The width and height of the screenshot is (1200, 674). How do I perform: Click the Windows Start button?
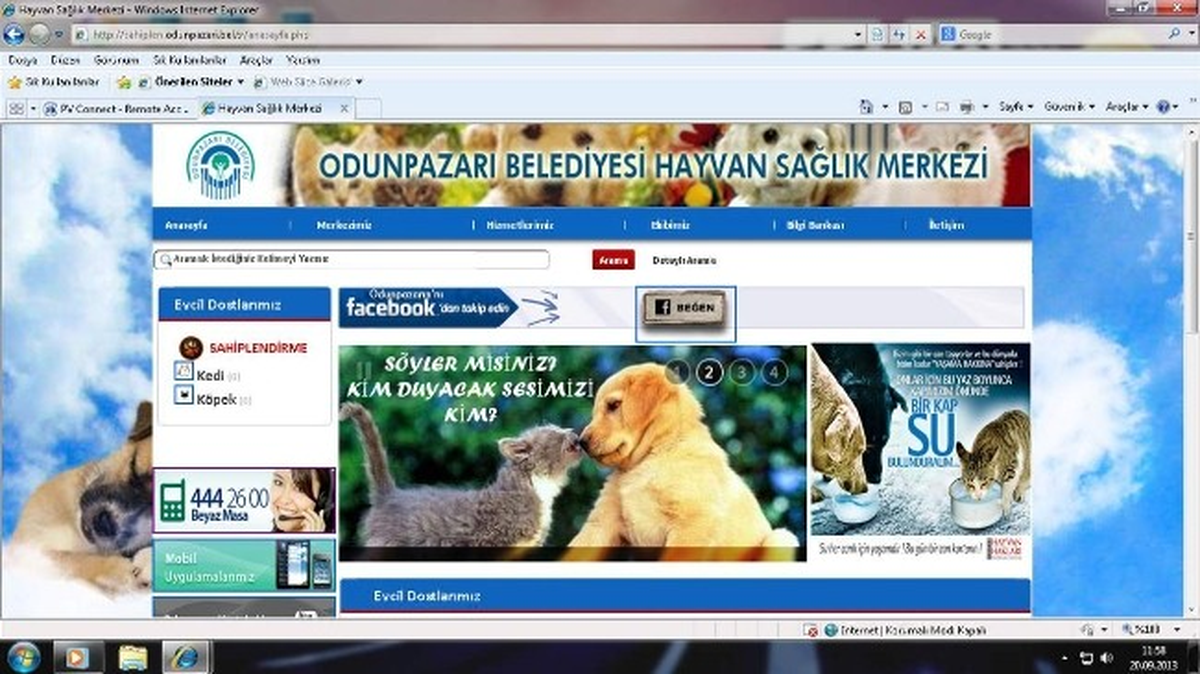click(22, 657)
